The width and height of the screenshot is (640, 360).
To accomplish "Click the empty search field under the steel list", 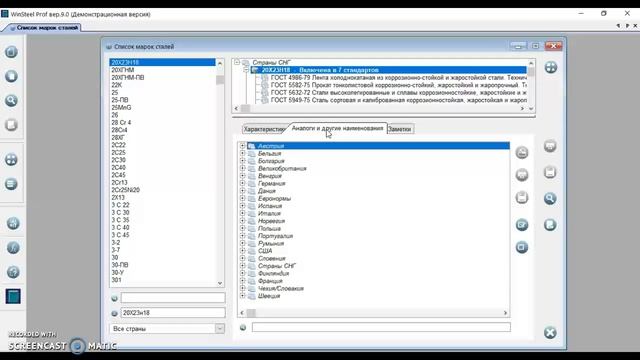I will pyautogui.click(x=173, y=298).
